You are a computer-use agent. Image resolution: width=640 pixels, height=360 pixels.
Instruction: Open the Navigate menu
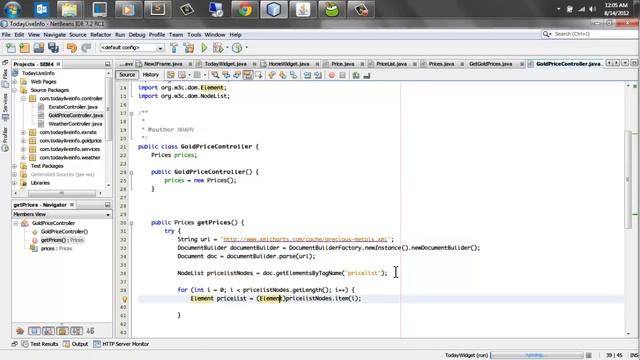pos(54,35)
